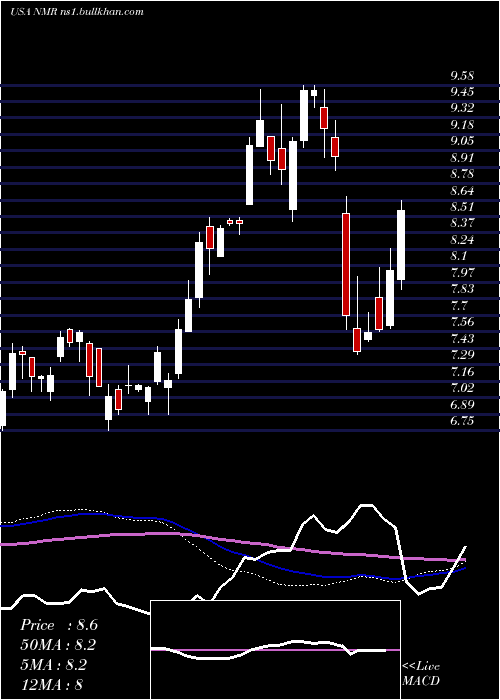Click the 9.32 price axis label
This screenshot has height=700, width=500.
[x=462, y=108]
